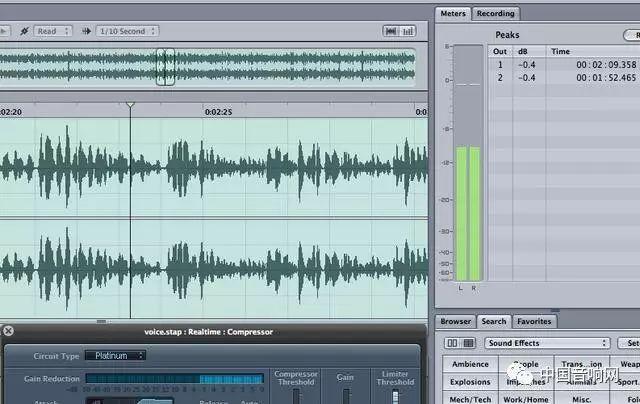640x404 pixels.
Task: Click the People keyword button
Action: pyautogui.click(x=526, y=364)
